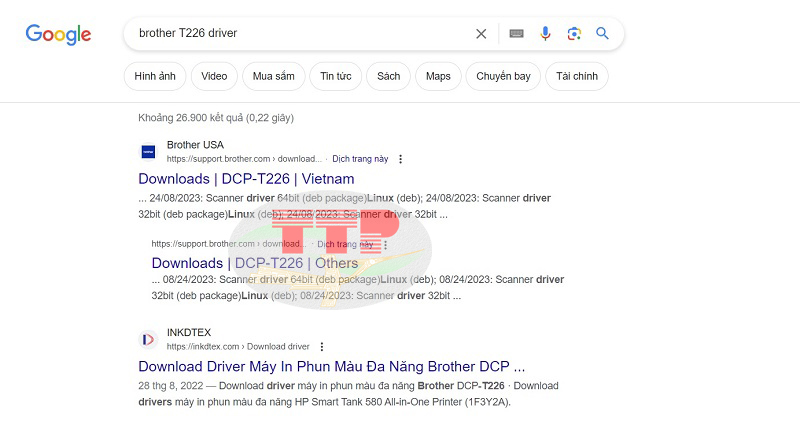
Task: Open Downloads | DCP-T226 | Vietnam result
Action: click(246, 179)
